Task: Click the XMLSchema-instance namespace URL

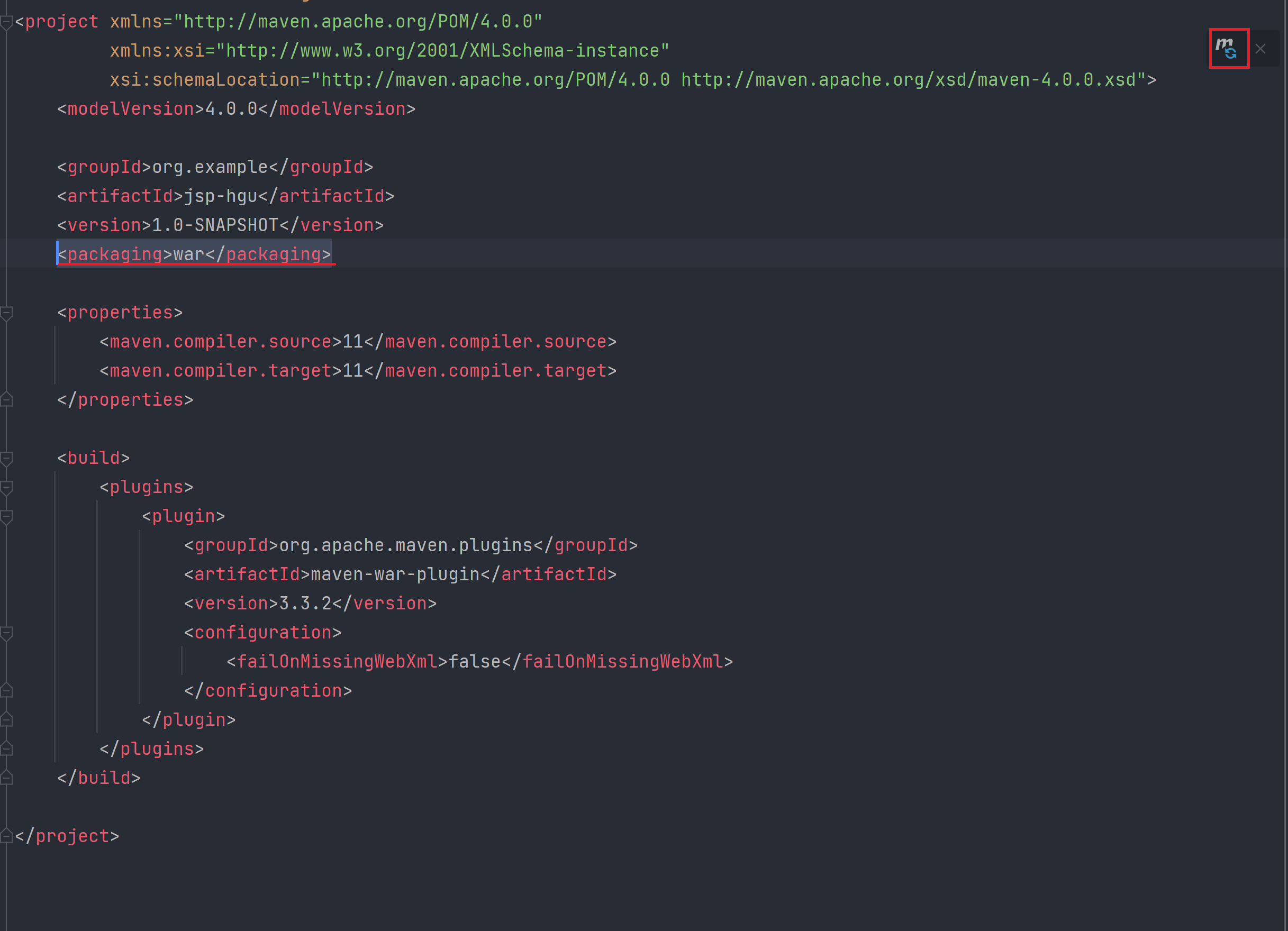Action: [443, 51]
